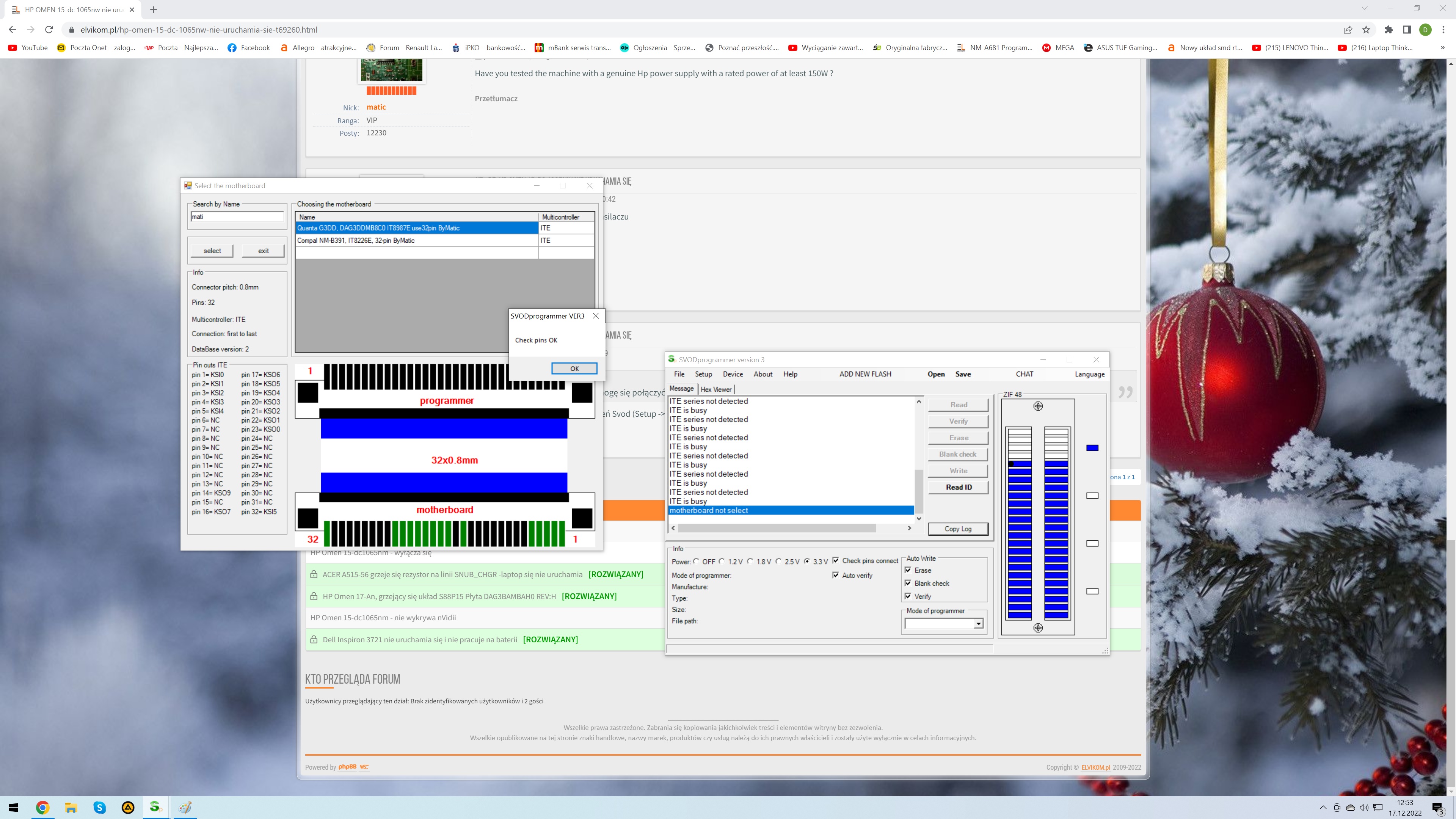Screen dimensions: 1456x819
Task: Uncheck Erase in Auto Write
Action: click(908, 570)
